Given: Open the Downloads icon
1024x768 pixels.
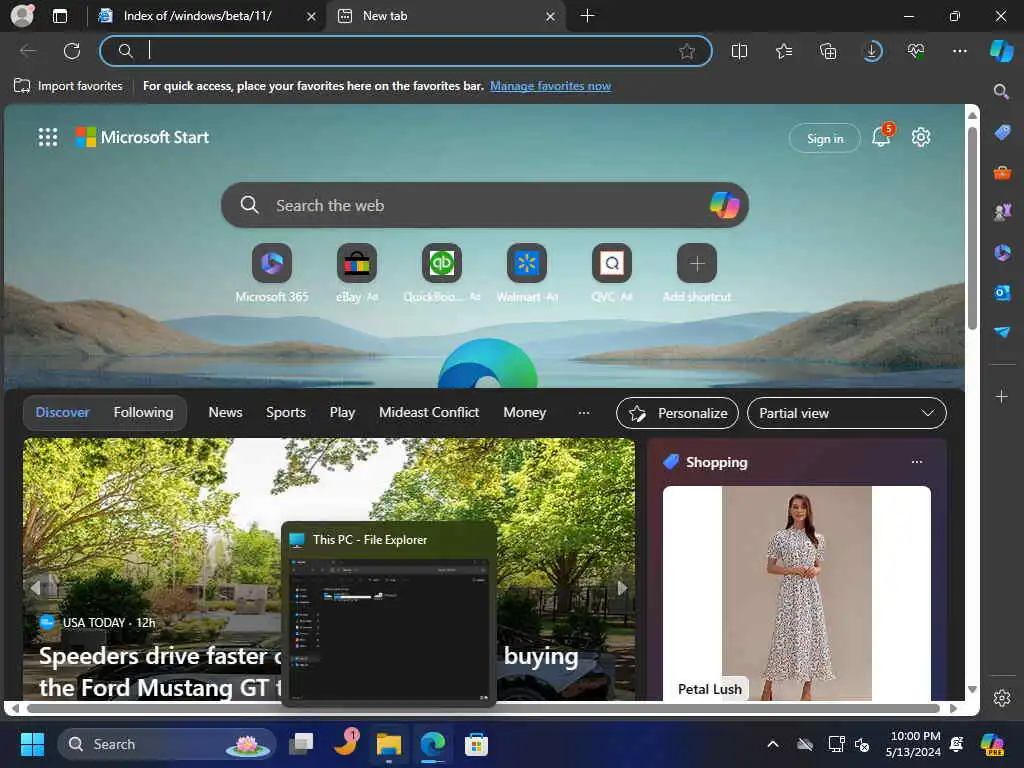Looking at the screenshot, I should (x=872, y=51).
